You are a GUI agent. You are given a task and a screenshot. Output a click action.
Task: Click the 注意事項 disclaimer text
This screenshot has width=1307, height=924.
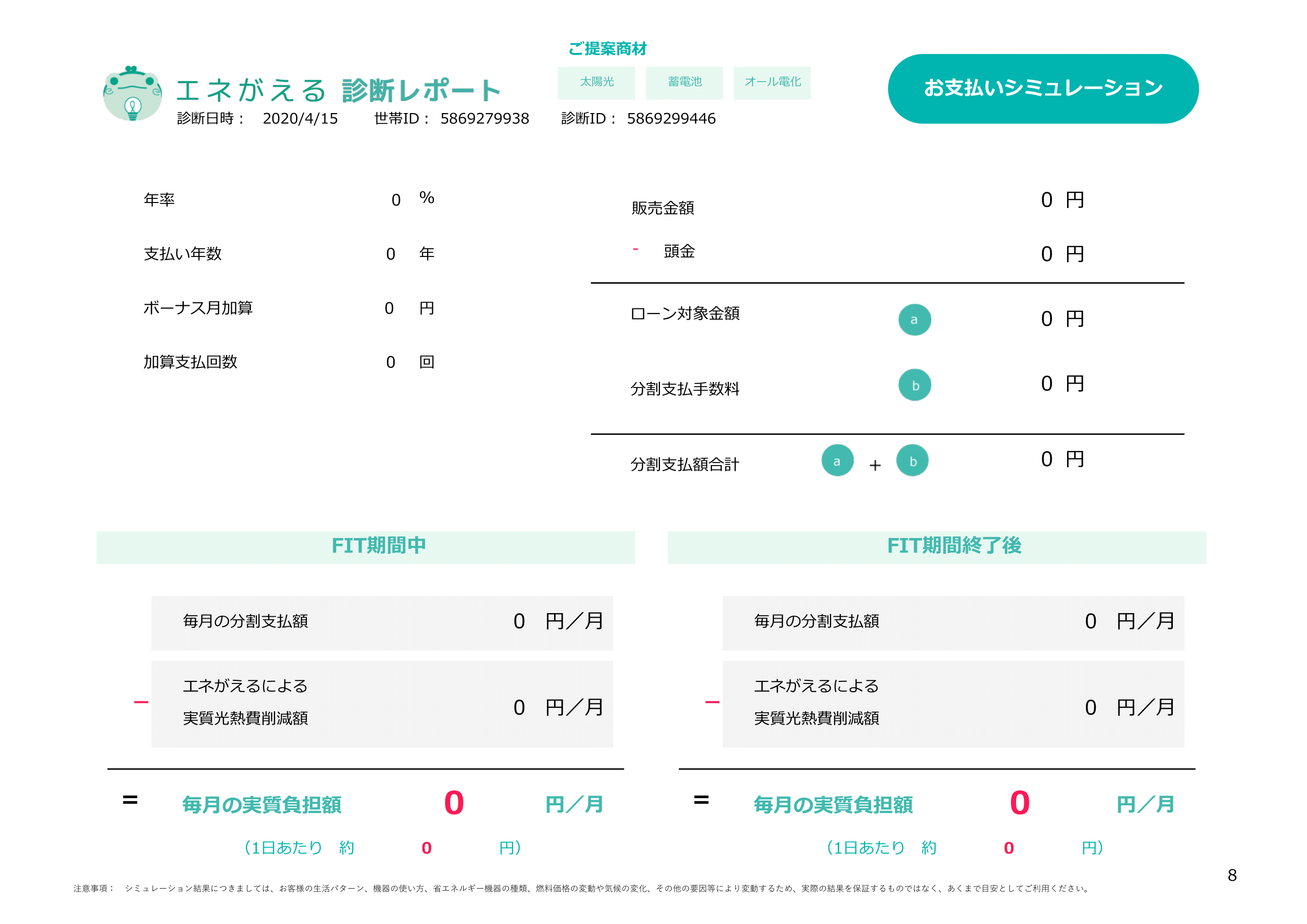[581, 888]
